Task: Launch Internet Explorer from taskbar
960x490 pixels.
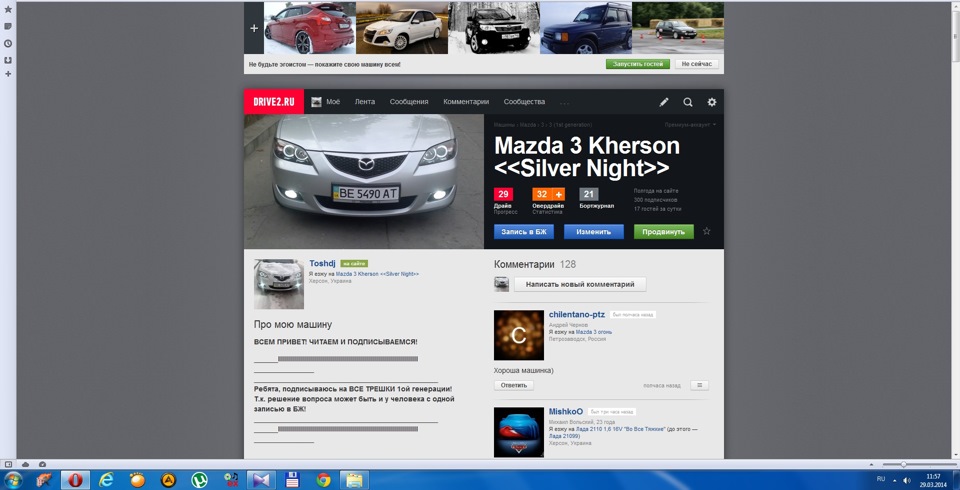Action: click(x=107, y=480)
